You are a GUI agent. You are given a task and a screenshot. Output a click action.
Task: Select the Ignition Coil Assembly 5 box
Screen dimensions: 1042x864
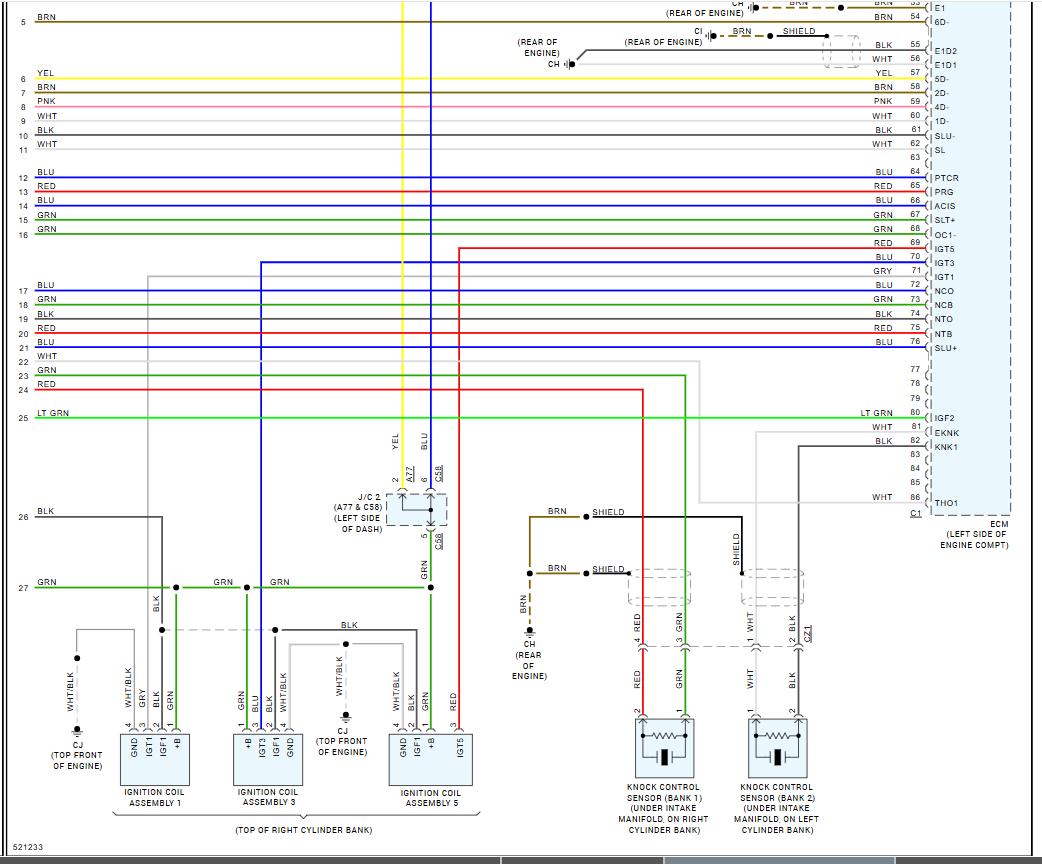pyautogui.click(x=430, y=759)
